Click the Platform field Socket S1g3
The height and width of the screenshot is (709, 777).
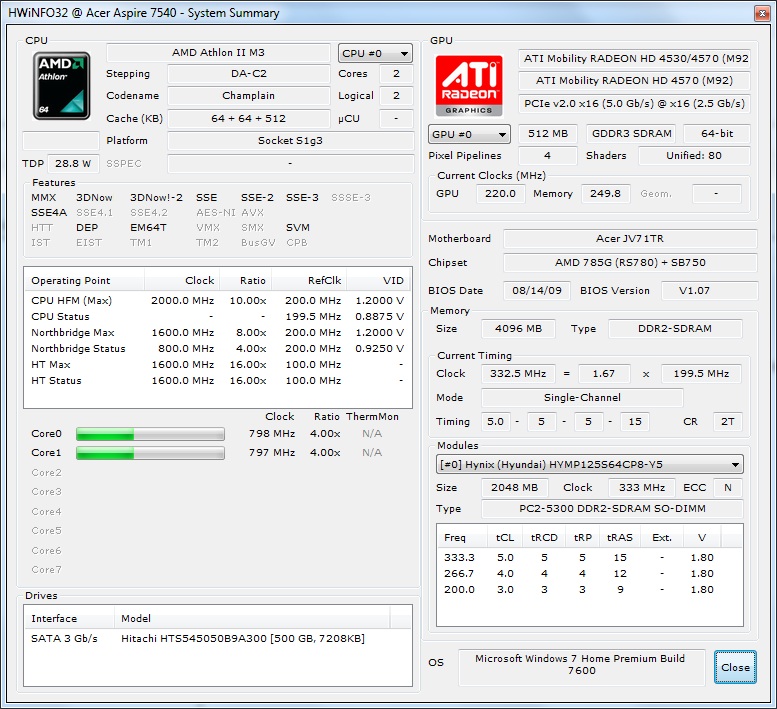coord(290,141)
